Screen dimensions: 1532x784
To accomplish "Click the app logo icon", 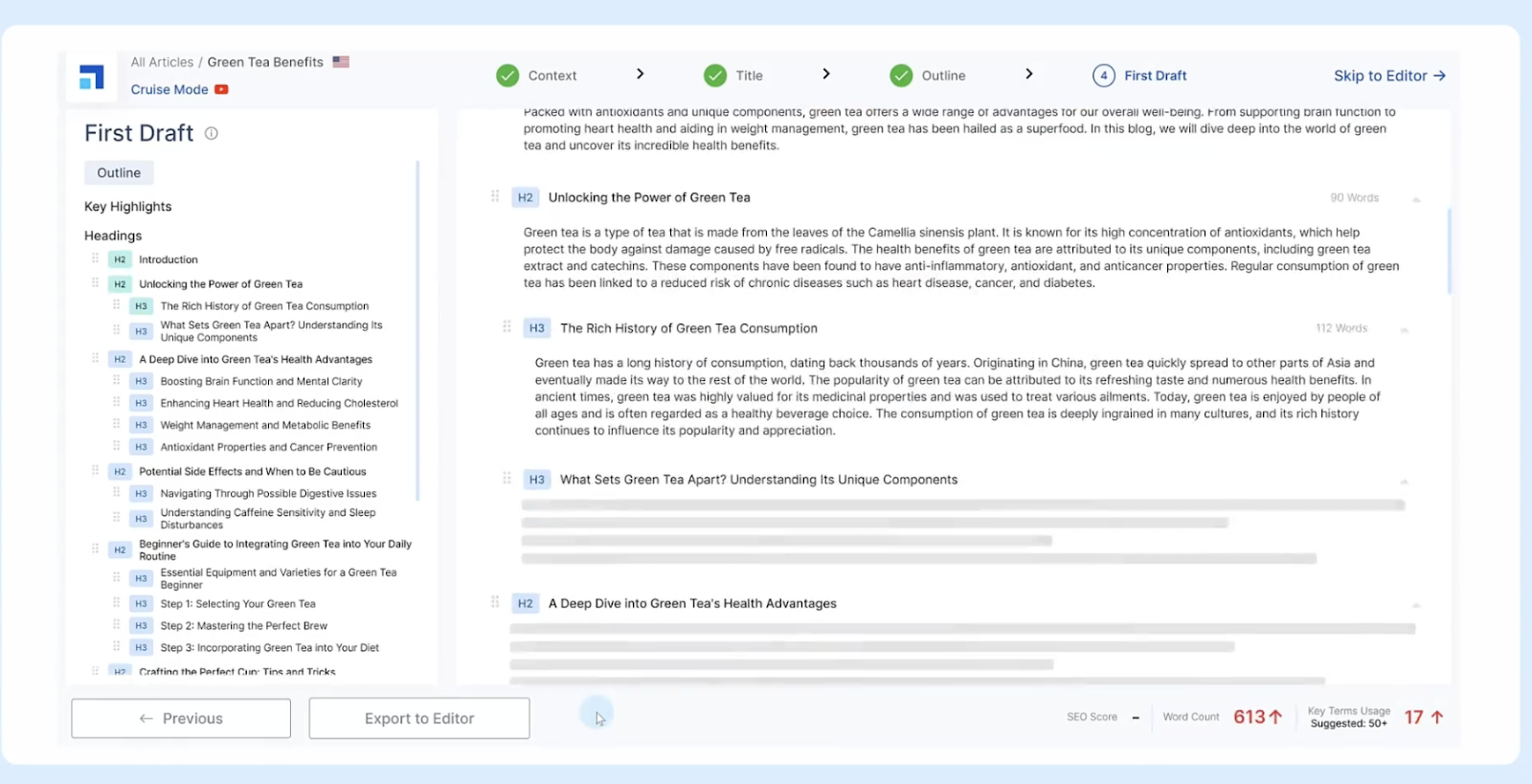I will click(x=92, y=77).
